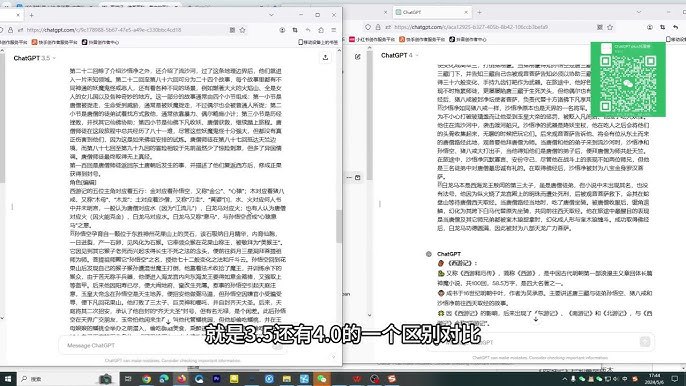The height and width of the screenshot is (386, 686).
Task: Open the extensions icon in left browser toolbar
Action: coord(321,30)
